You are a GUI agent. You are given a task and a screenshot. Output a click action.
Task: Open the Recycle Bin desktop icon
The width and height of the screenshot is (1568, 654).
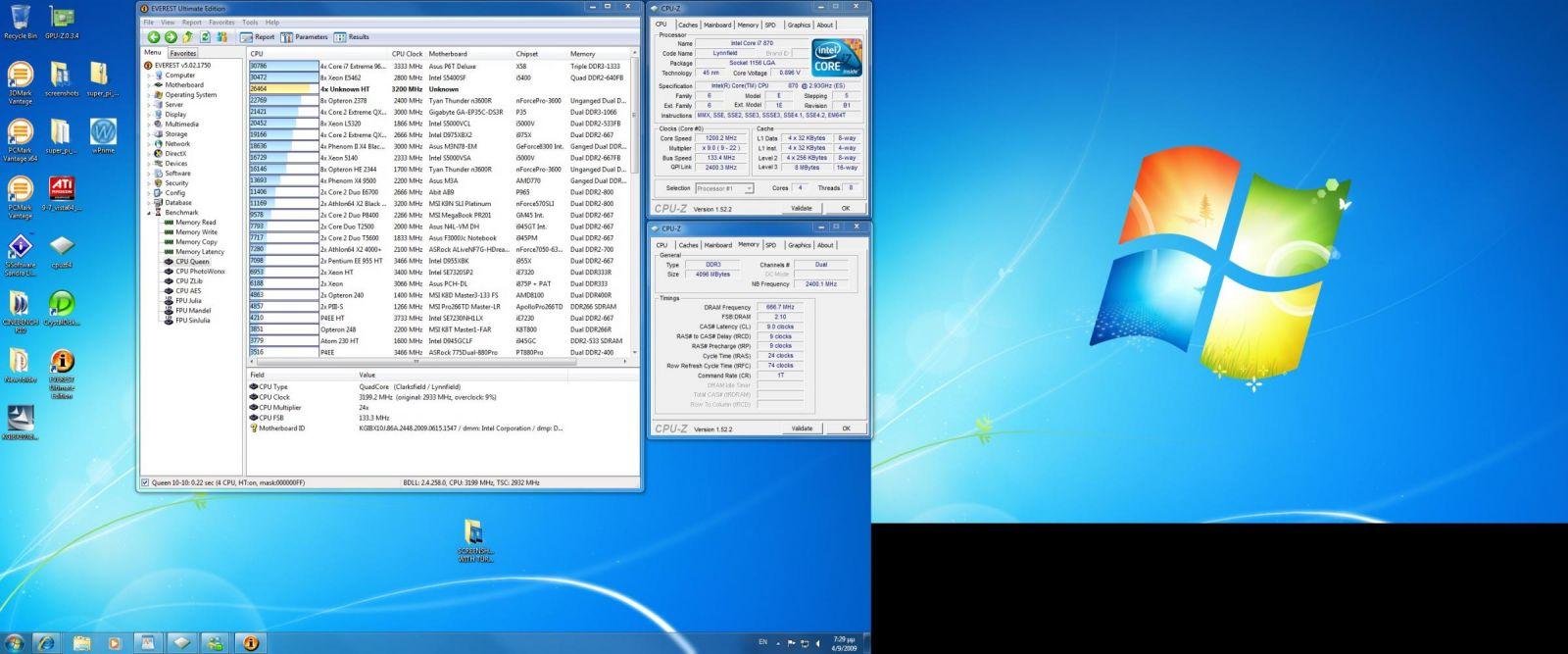(20, 22)
